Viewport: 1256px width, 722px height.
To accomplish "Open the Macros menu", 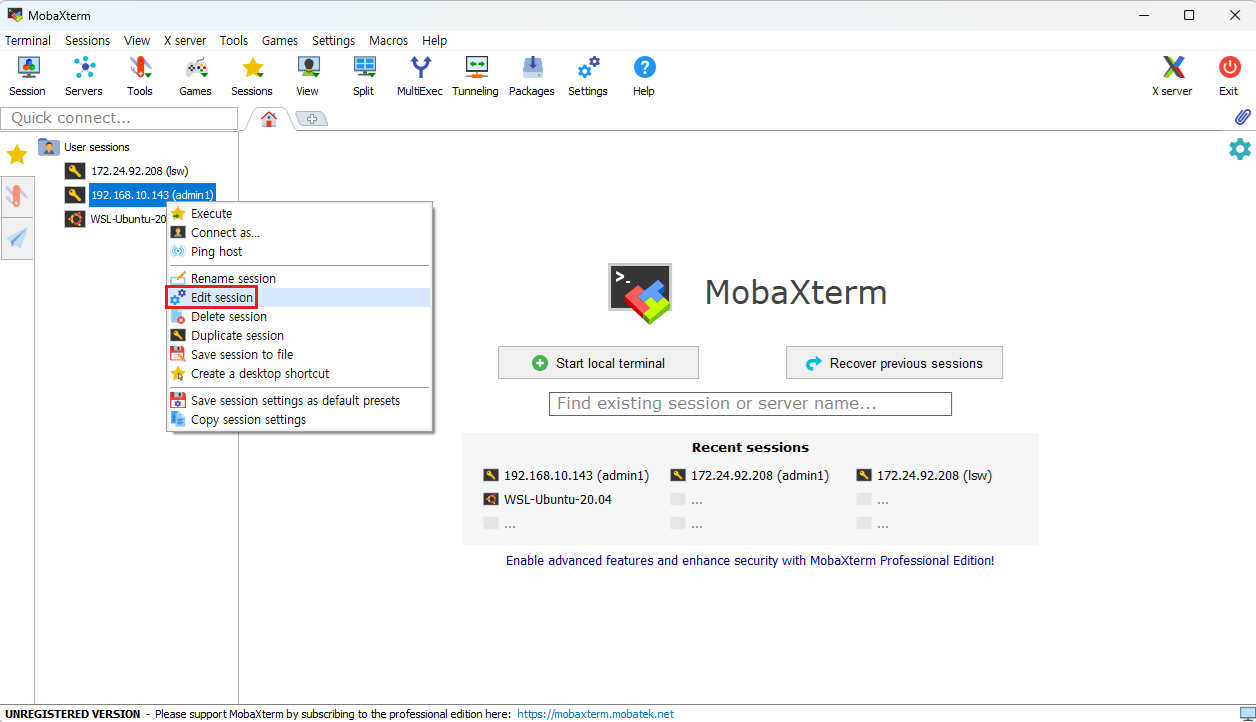I will pyautogui.click(x=388, y=41).
